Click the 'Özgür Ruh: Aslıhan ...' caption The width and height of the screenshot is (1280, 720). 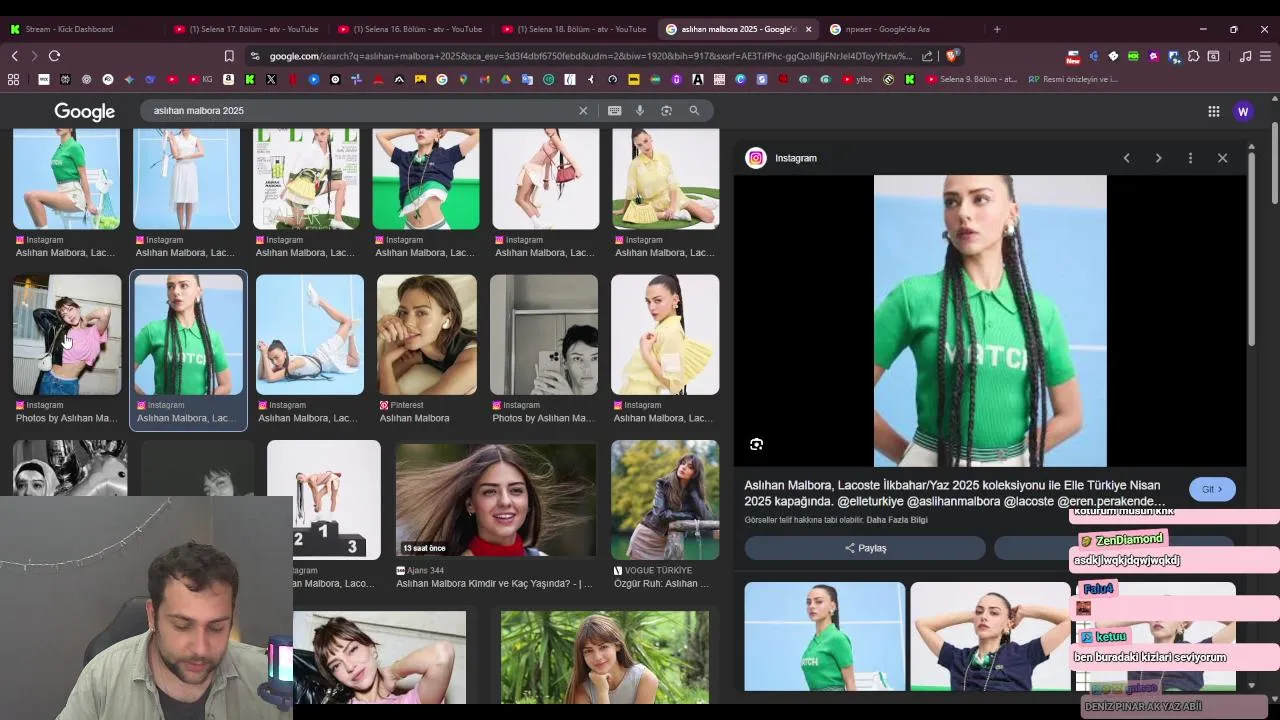pyautogui.click(x=662, y=584)
